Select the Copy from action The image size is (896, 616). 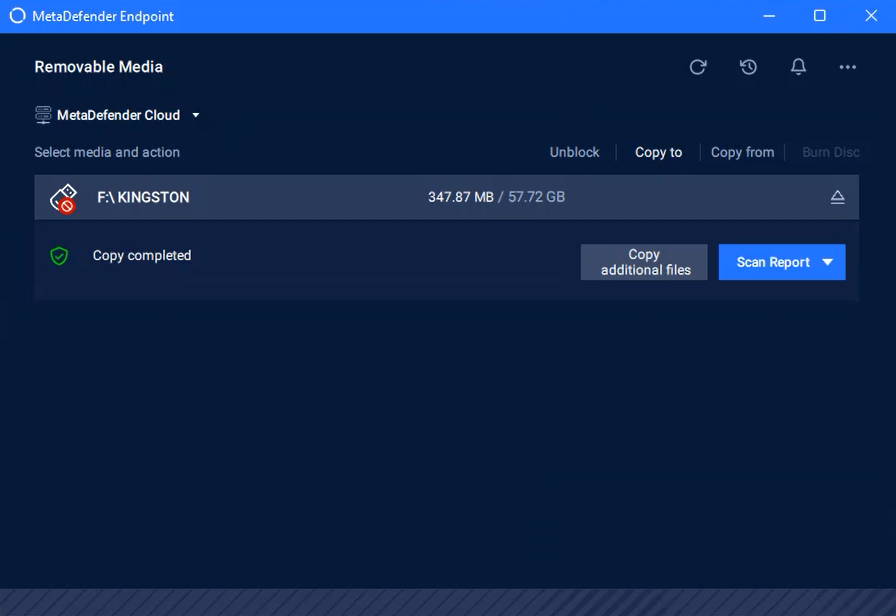click(742, 152)
